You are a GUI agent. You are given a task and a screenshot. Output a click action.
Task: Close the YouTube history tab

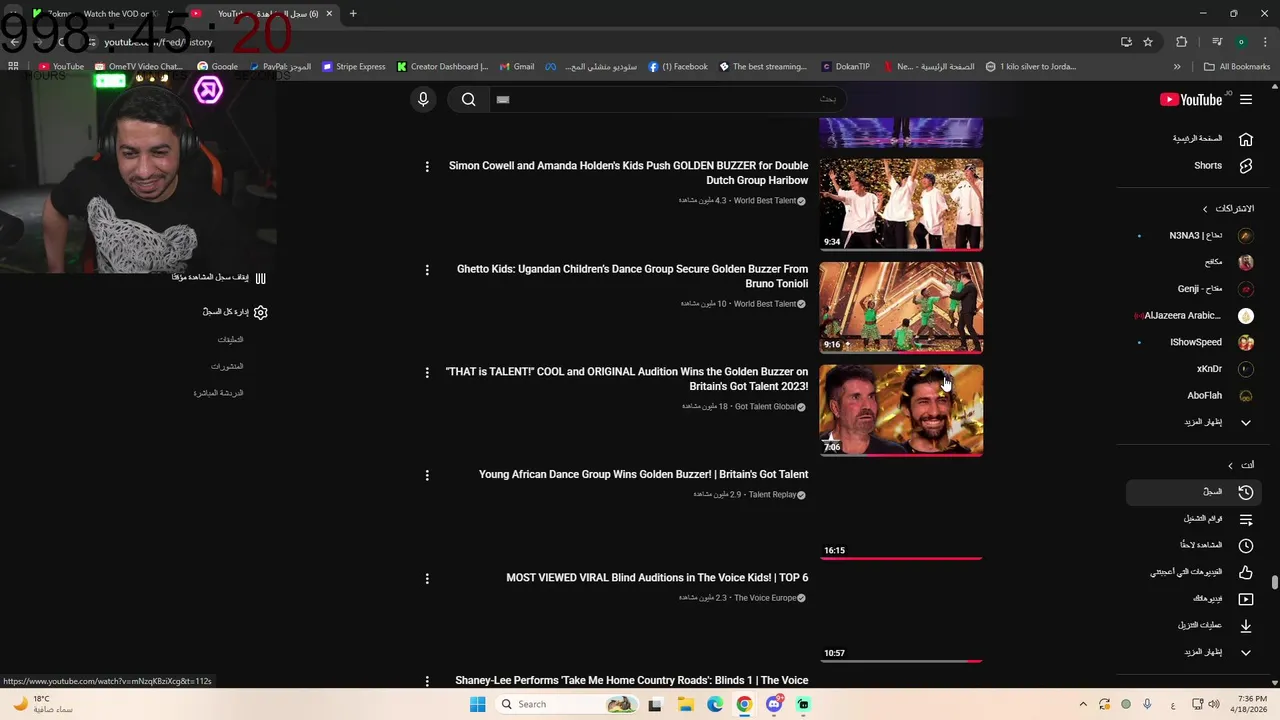[x=329, y=14]
